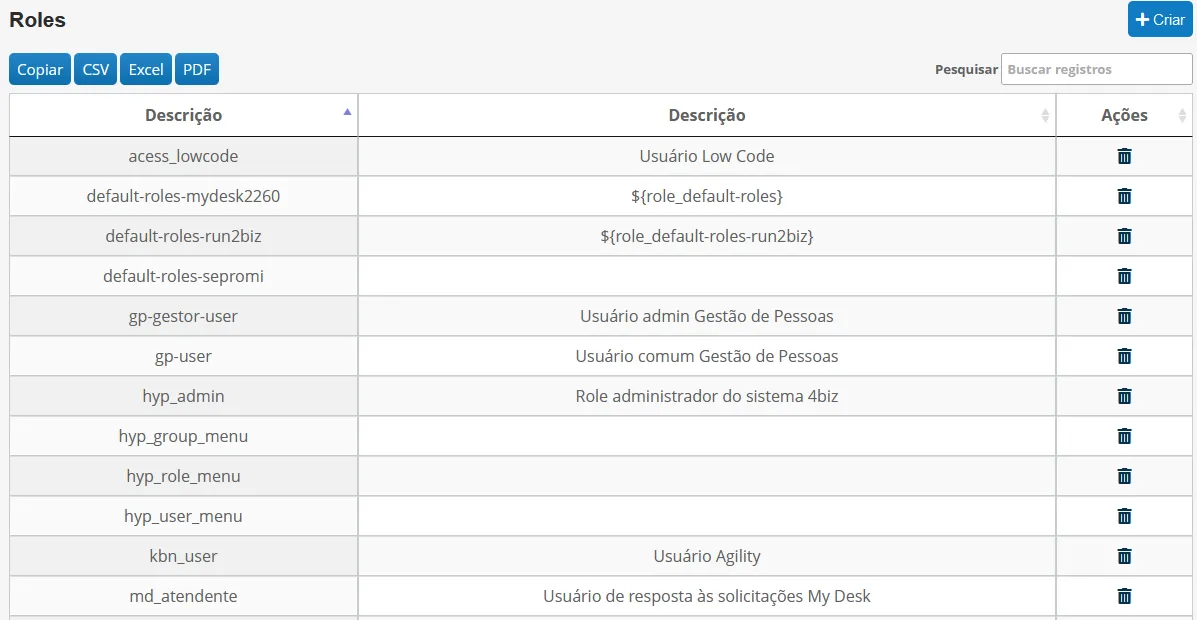1197x620 pixels.
Task: Sort by first Descrição column
Action: coord(183,115)
